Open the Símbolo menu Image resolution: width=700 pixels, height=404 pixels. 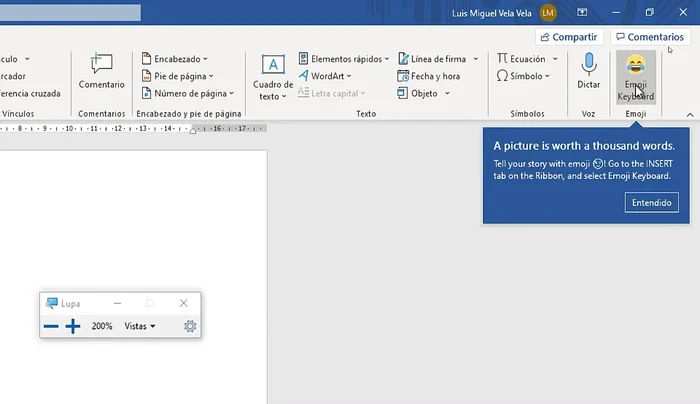coord(523,76)
